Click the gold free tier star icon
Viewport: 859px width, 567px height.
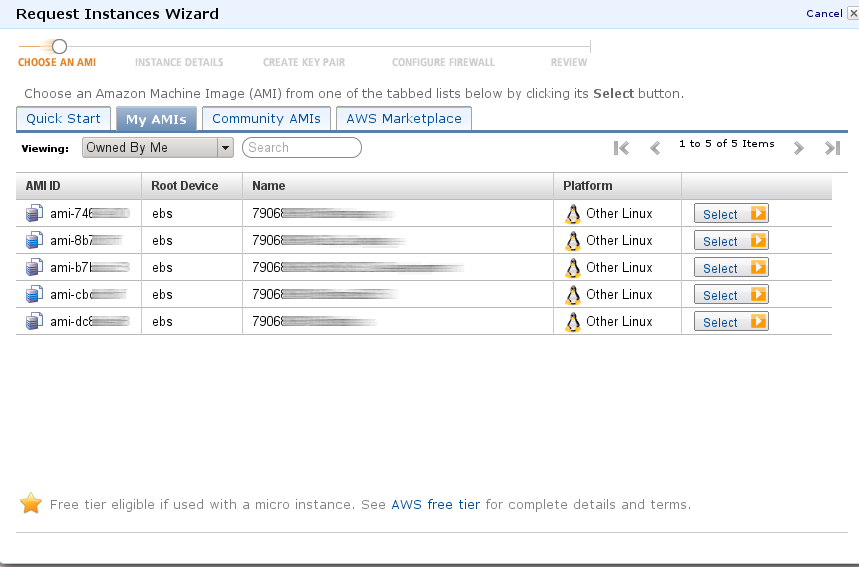[31, 503]
